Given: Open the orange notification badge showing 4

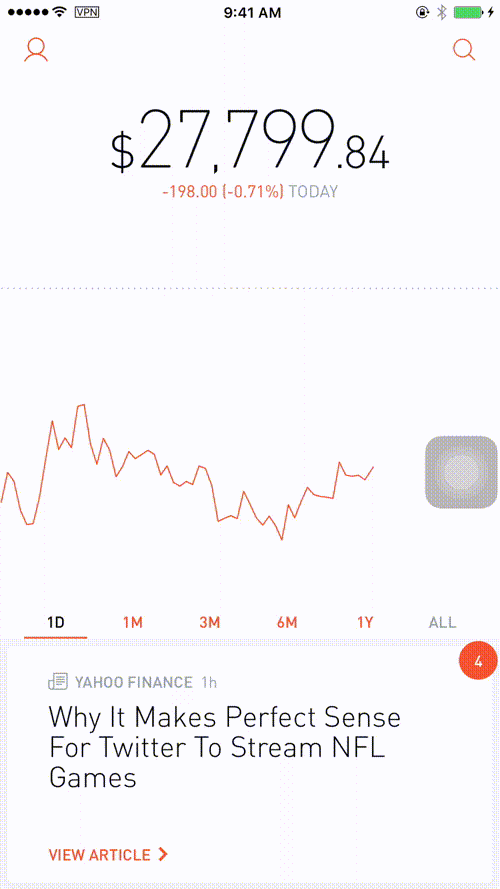Looking at the screenshot, I should click(478, 661).
